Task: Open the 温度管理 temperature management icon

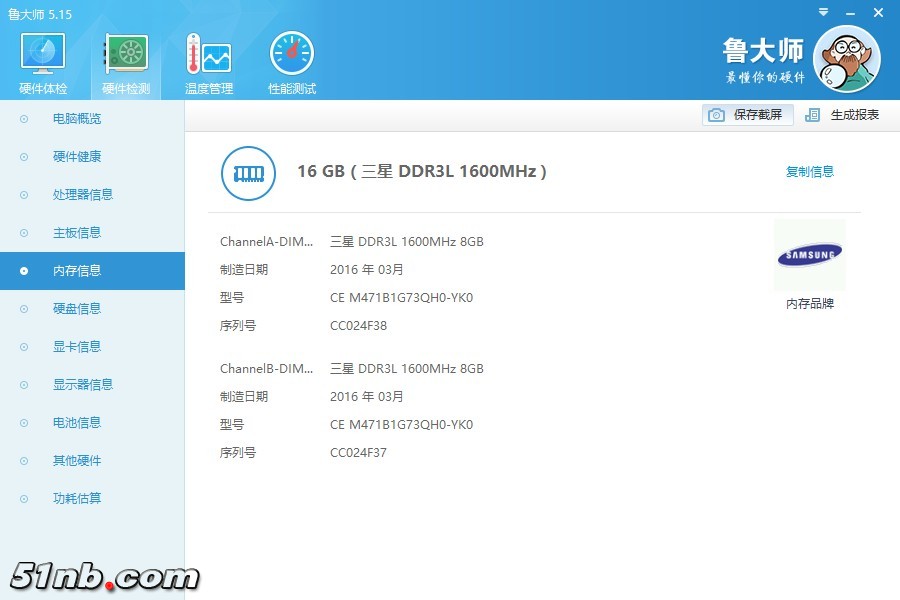Action: pos(208,56)
